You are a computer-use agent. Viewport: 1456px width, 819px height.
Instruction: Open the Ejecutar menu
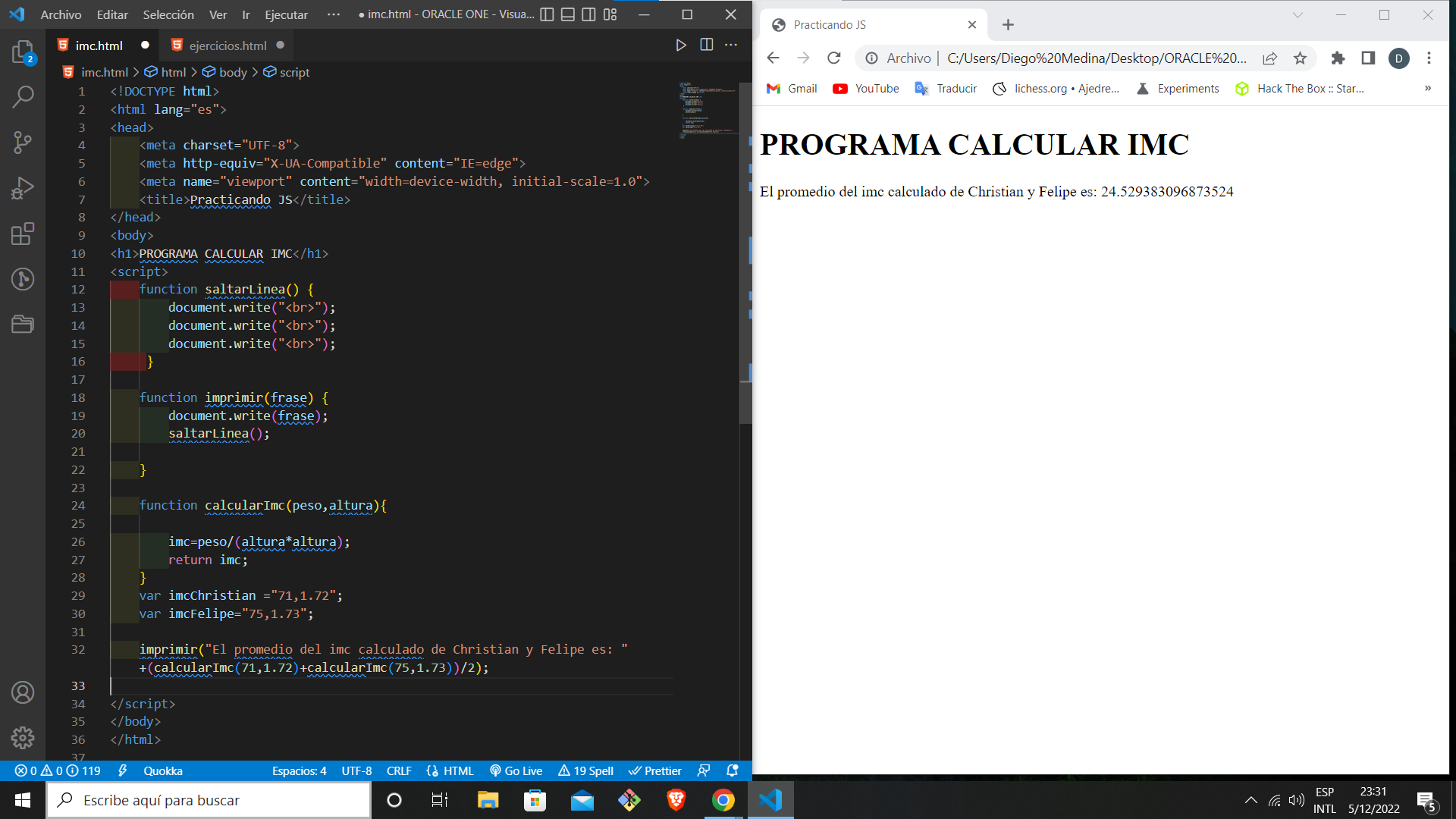(x=286, y=14)
